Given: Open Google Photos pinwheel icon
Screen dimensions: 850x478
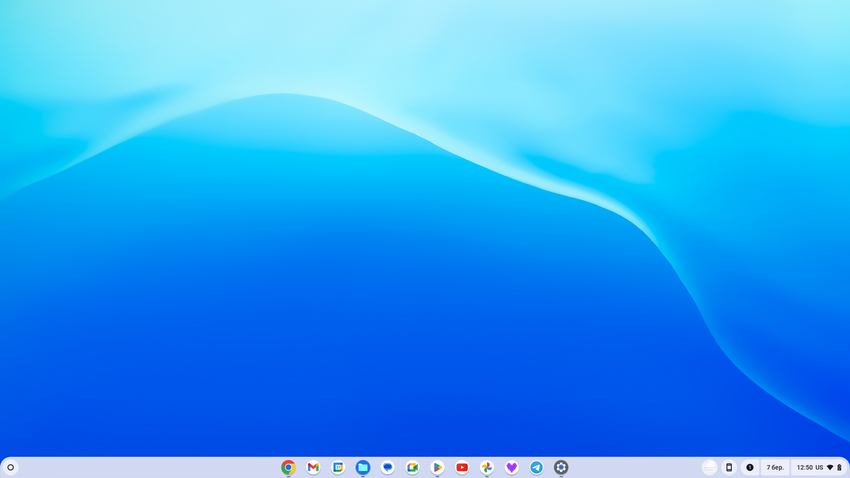Looking at the screenshot, I should click(487, 467).
